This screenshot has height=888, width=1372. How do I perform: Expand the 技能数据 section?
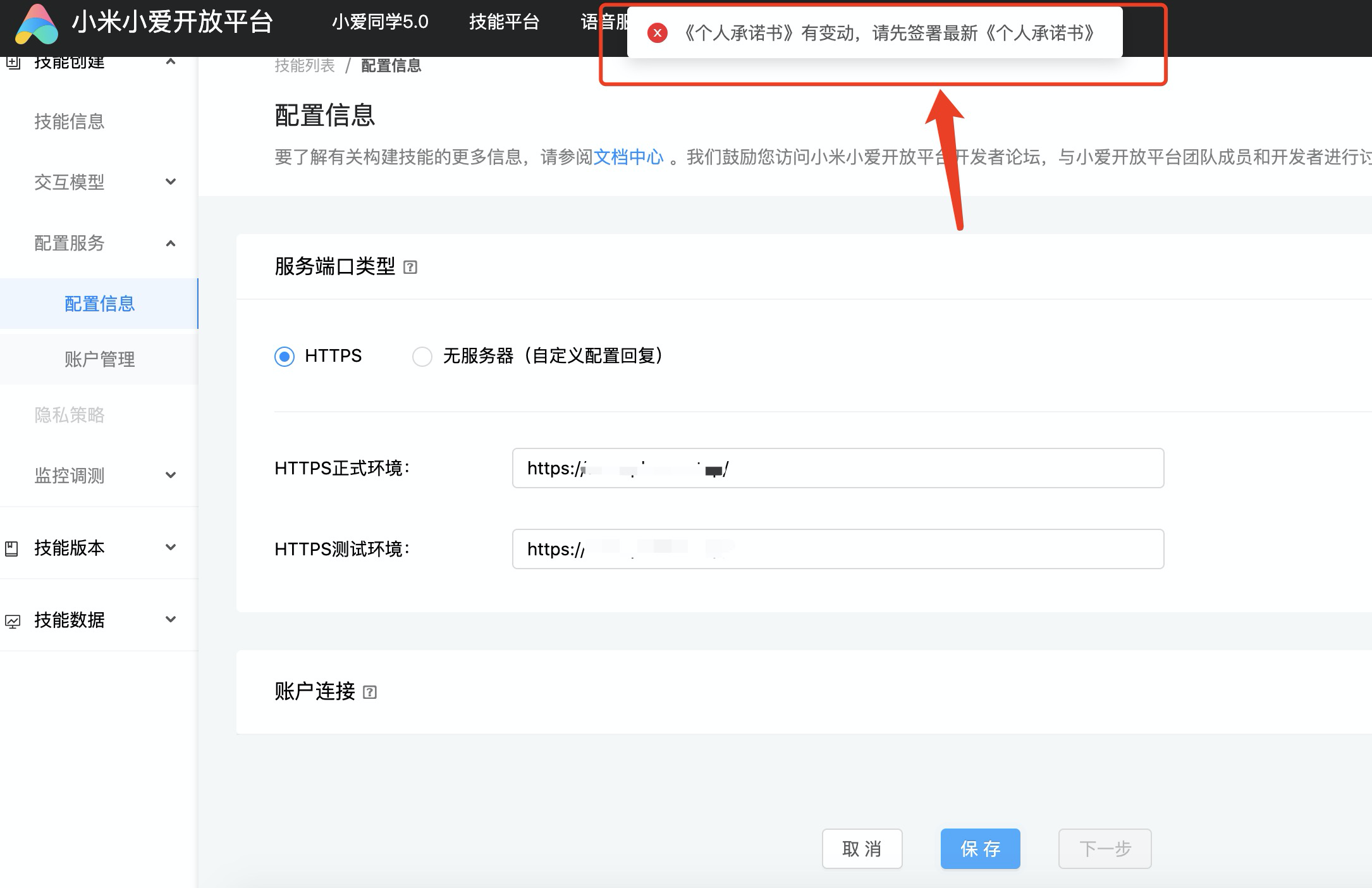click(x=171, y=619)
